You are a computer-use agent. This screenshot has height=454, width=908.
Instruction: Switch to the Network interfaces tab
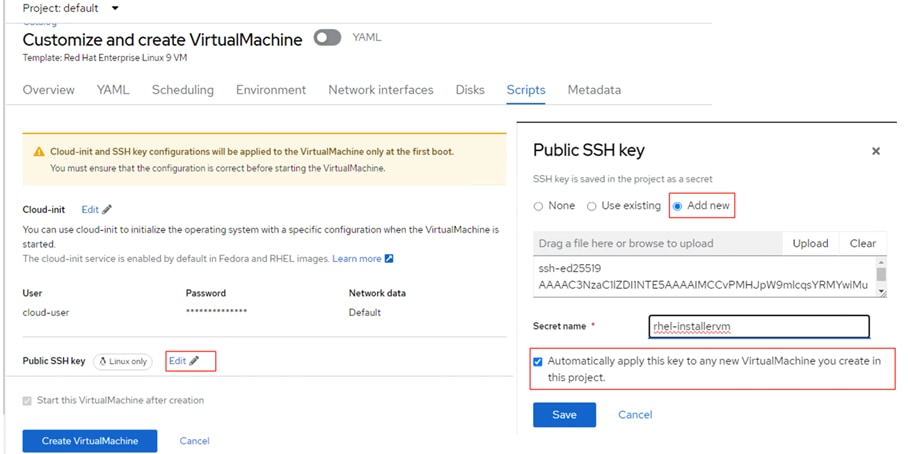pyautogui.click(x=380, y=90)
